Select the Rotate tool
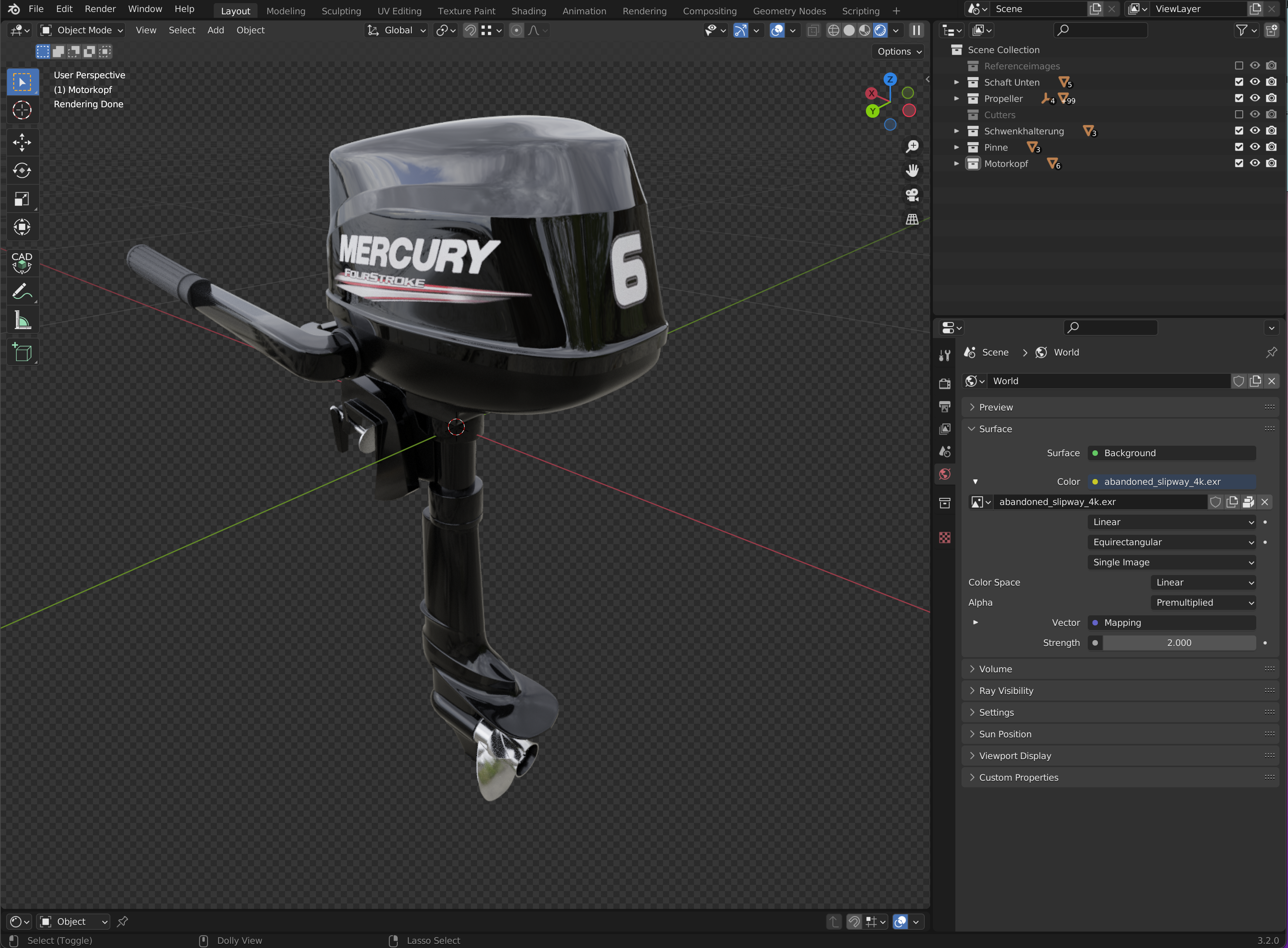 [x=22, y=170]
